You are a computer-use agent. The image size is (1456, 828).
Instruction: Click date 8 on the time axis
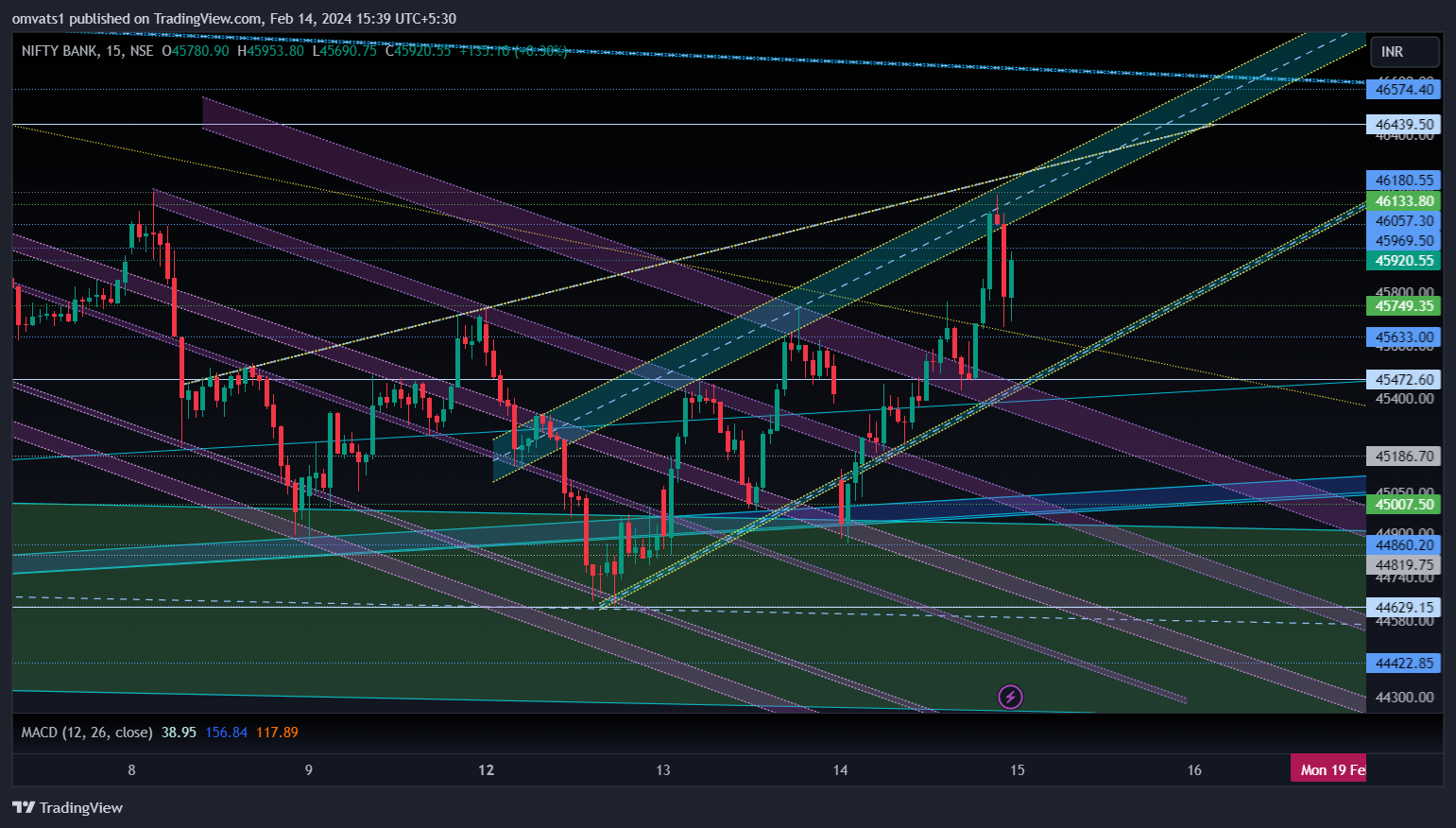coord(131,770)
